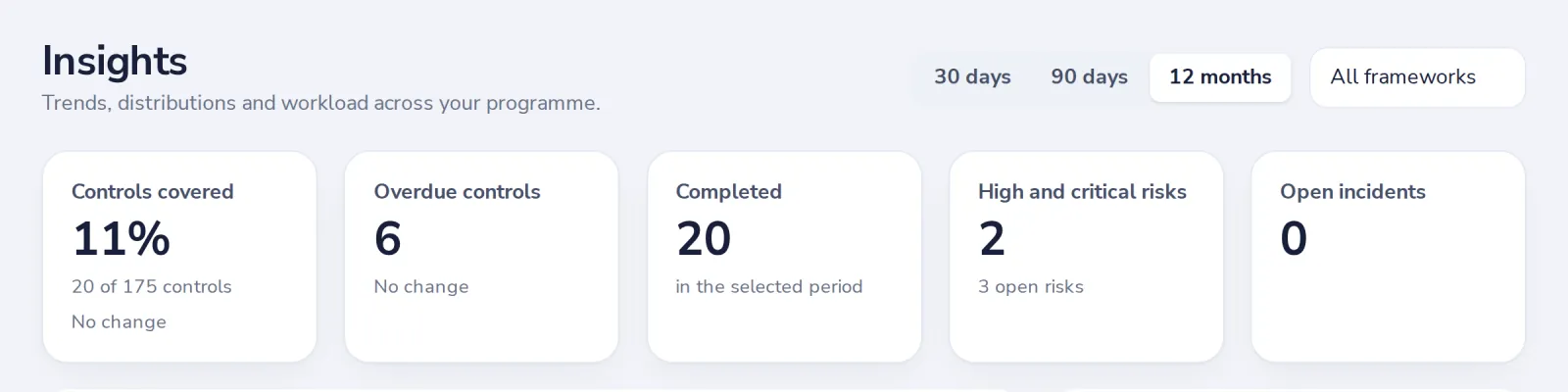
Task: Switch to the 90 days range
Action: pos(1089,77)
